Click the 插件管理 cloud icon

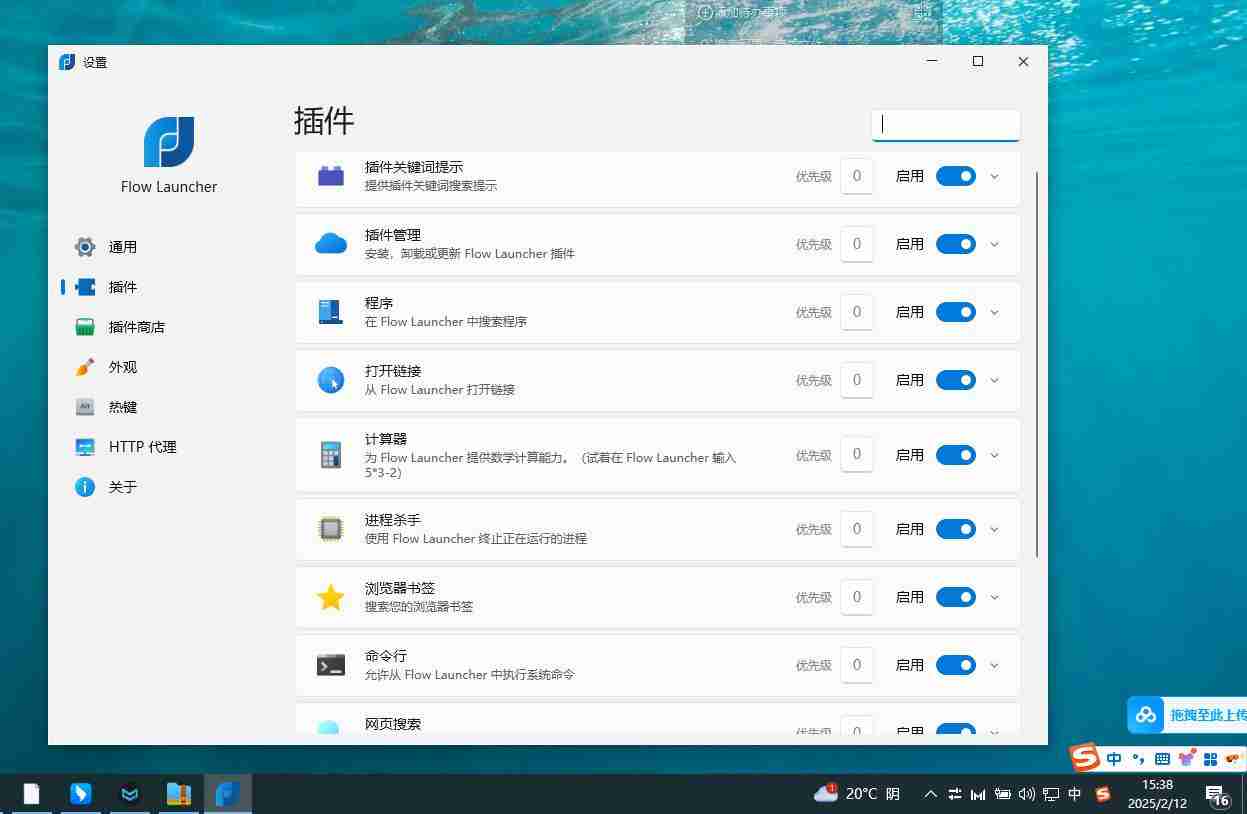(x=330, y=244)
